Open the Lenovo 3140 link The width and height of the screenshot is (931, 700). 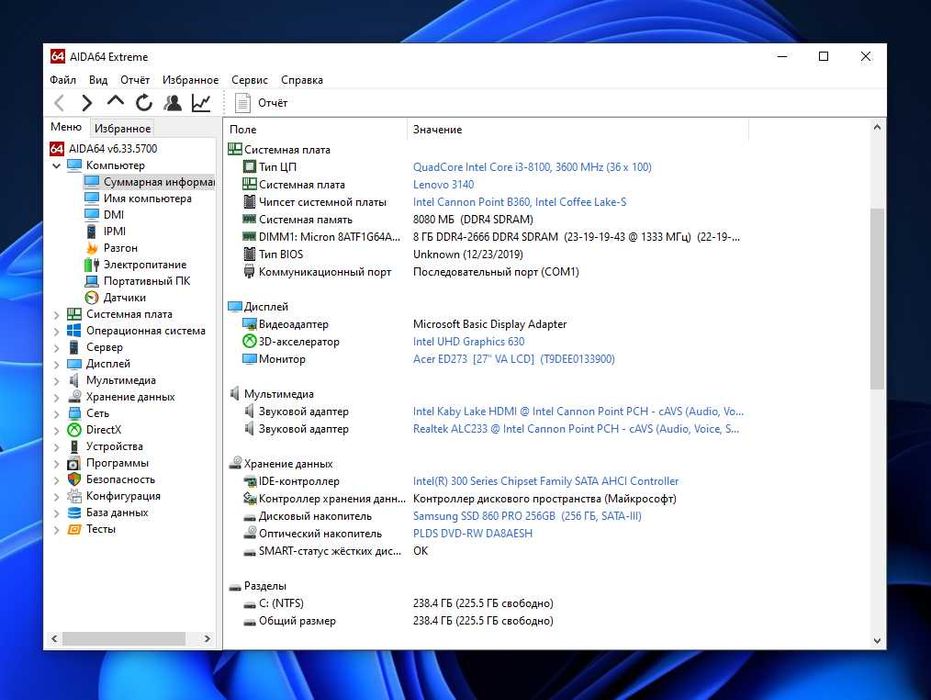(443, 185)
